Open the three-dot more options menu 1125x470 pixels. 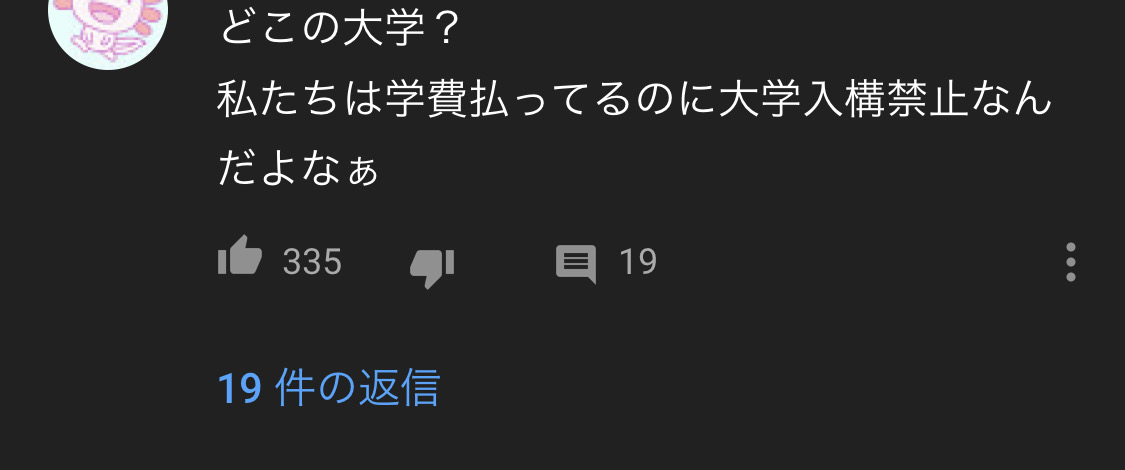(x=1070, y=262)
